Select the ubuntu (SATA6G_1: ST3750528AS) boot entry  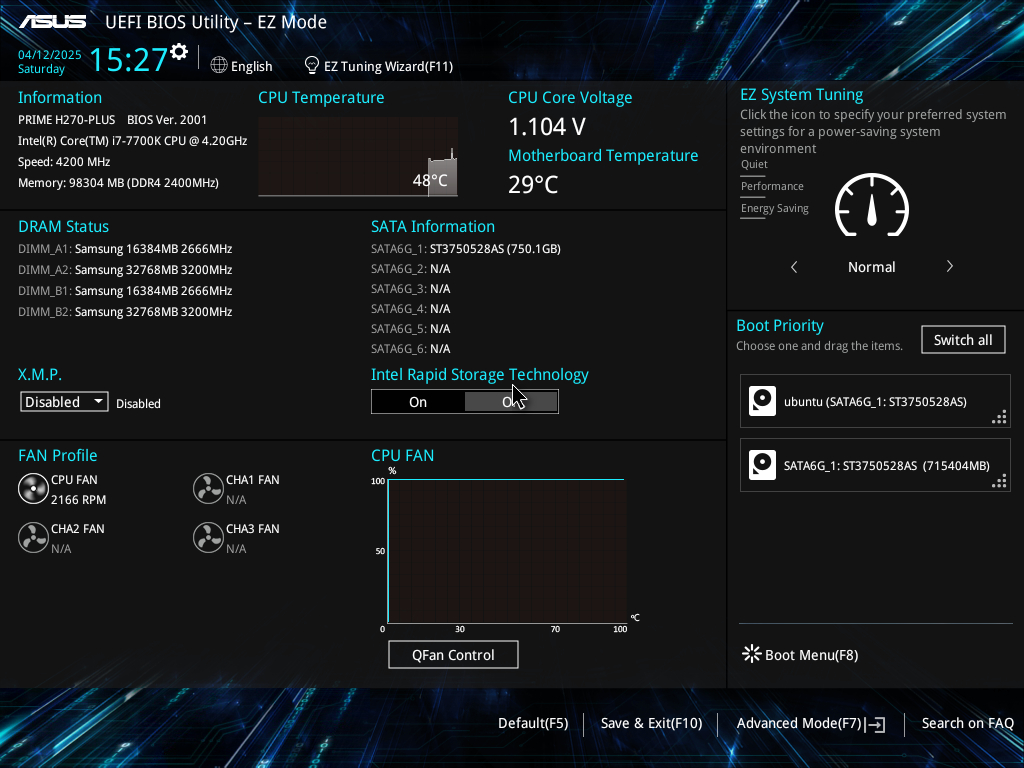click(875, 401)
